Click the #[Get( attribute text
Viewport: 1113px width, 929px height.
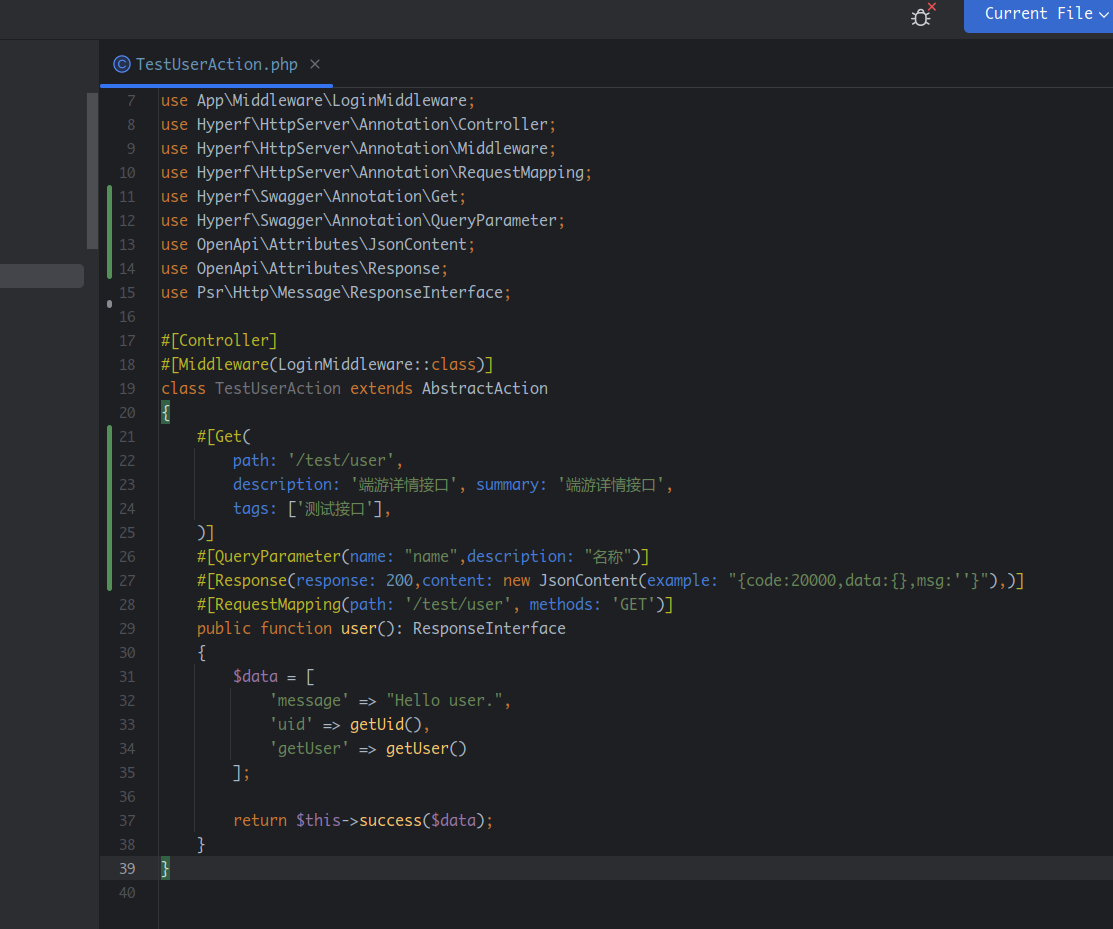224,436
